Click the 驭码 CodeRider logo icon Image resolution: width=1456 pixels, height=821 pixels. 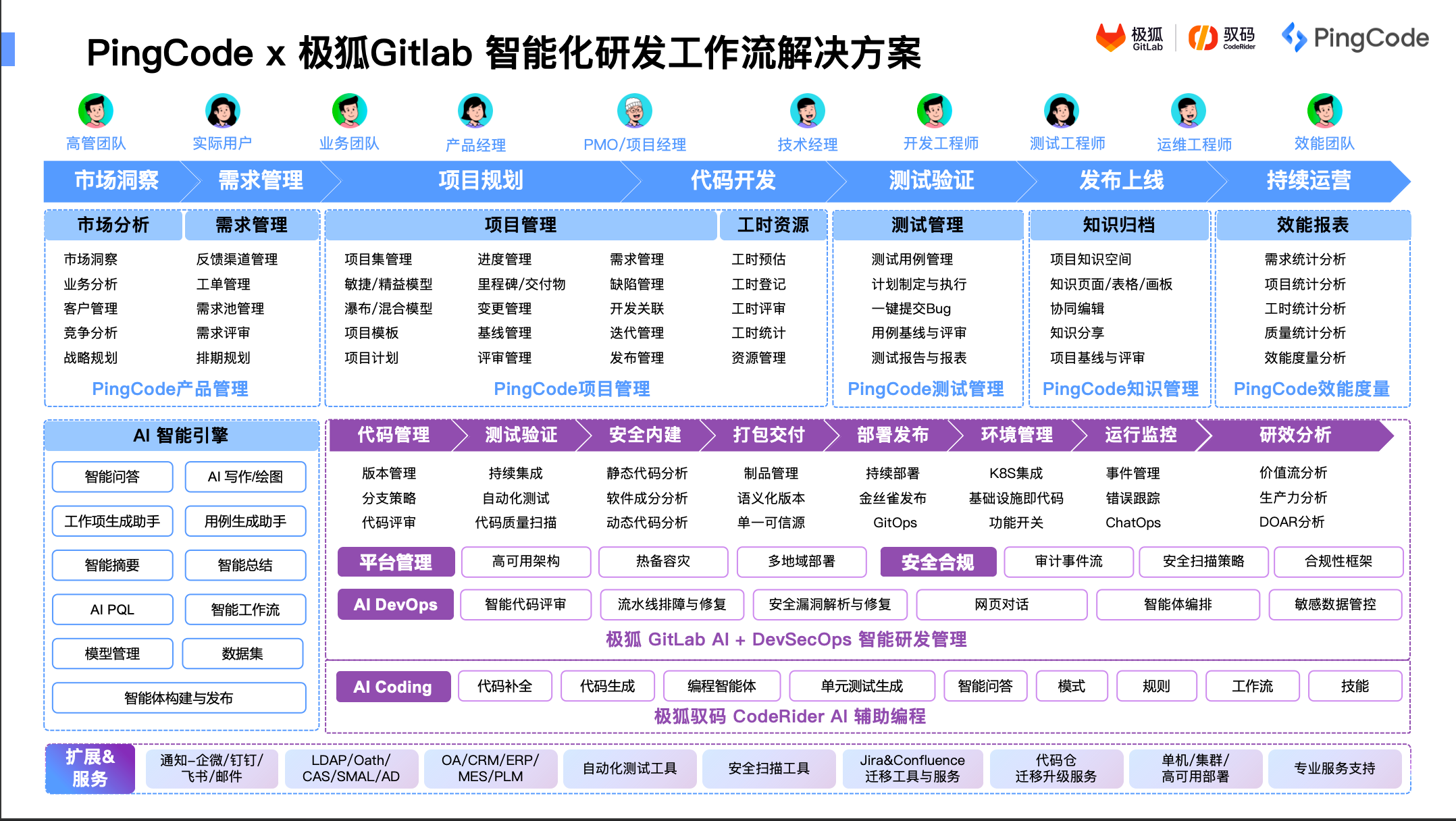click(1202, 38)
